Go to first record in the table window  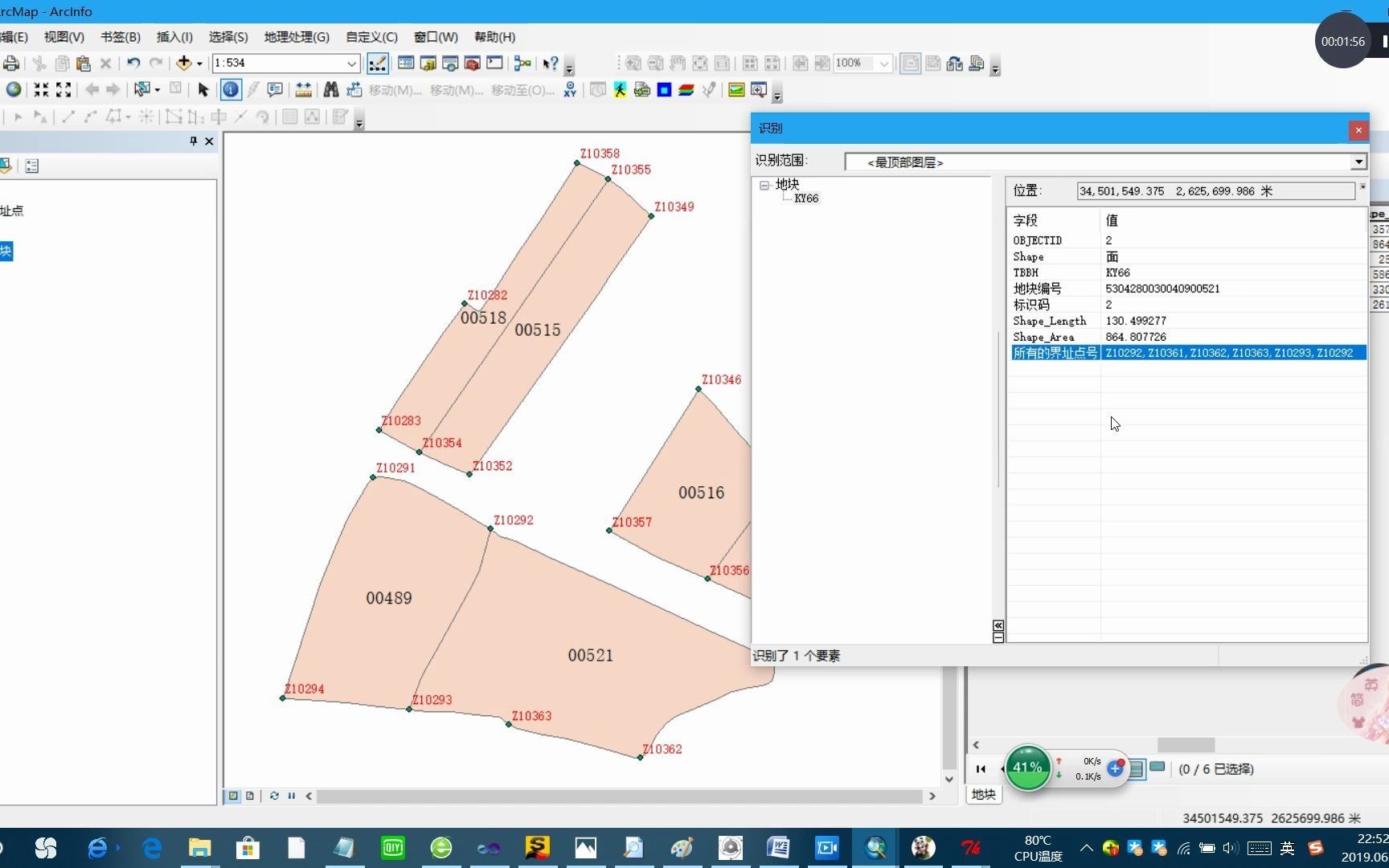coord(981,769)
